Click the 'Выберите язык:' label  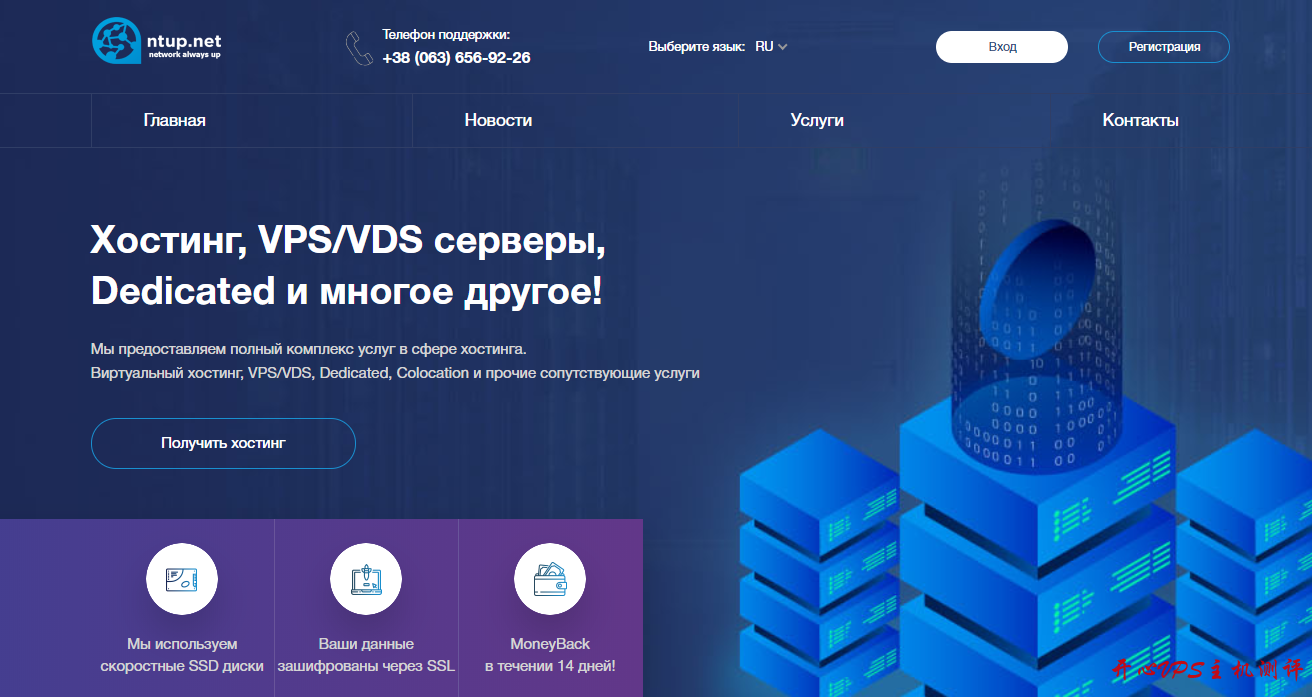click(x=696, y=47)
